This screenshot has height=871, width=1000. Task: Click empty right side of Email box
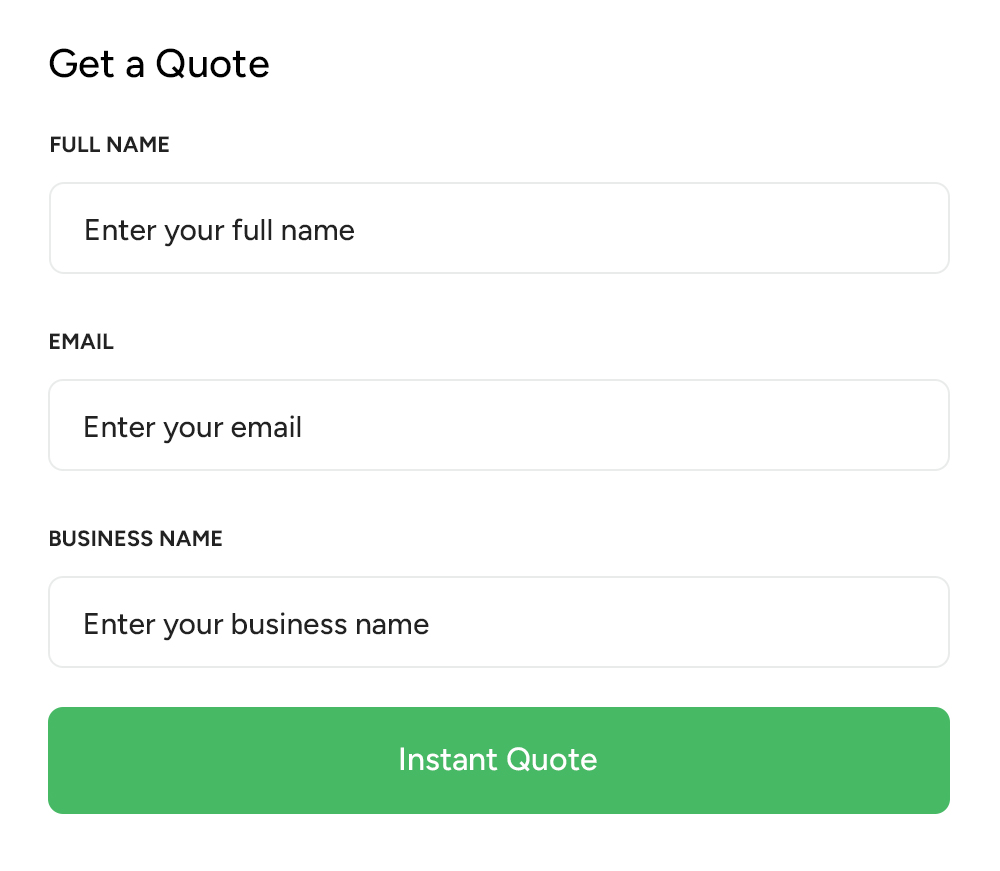800,425
